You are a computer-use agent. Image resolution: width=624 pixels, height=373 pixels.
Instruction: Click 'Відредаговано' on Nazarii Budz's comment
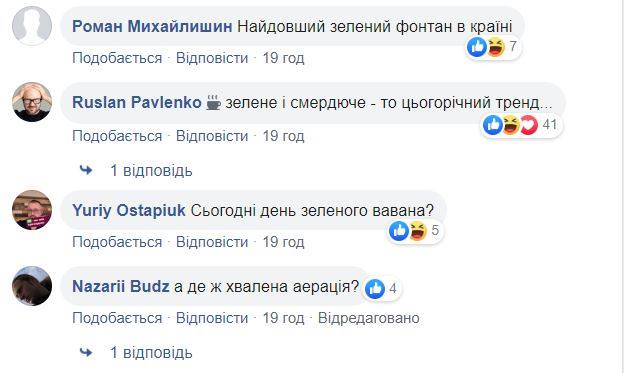369,318
